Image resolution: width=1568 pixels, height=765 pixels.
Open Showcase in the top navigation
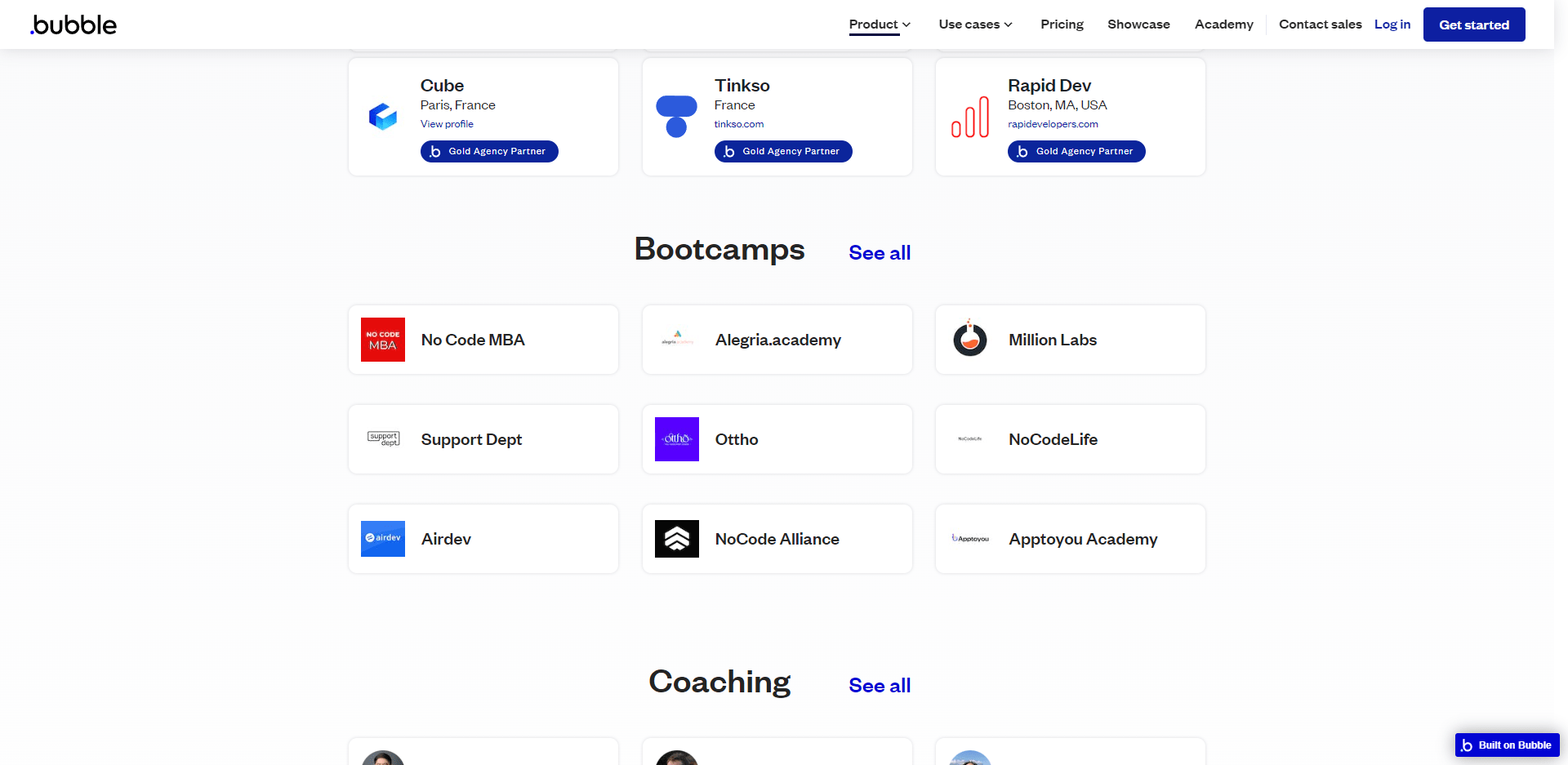pos(1138,24)
